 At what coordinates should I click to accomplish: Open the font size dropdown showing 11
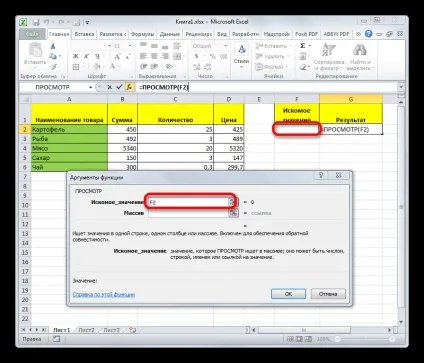(130, 46)
